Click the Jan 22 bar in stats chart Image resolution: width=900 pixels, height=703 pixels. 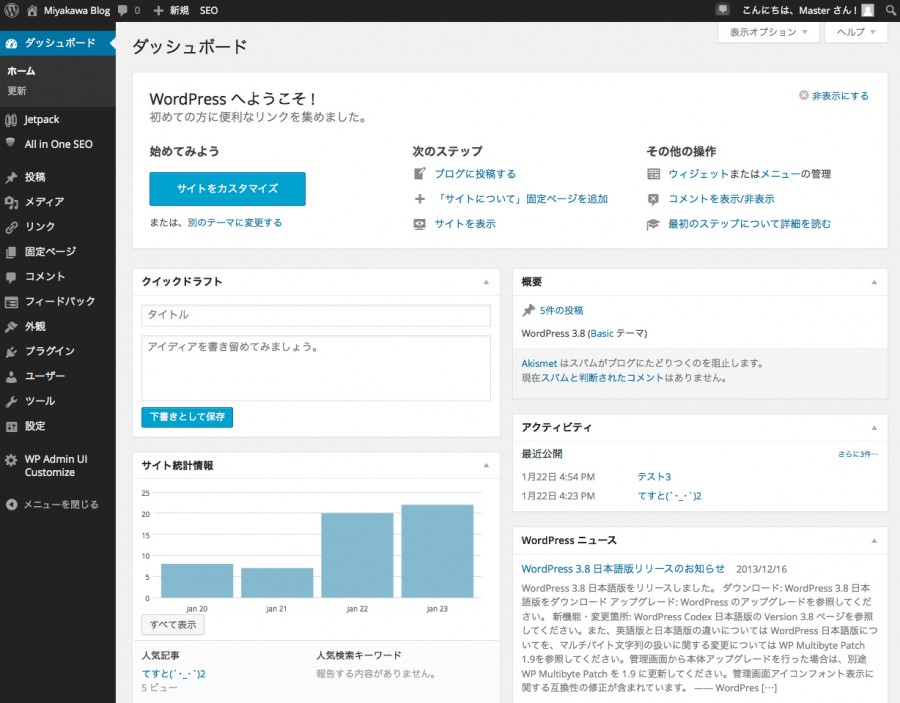pos(357,556)
